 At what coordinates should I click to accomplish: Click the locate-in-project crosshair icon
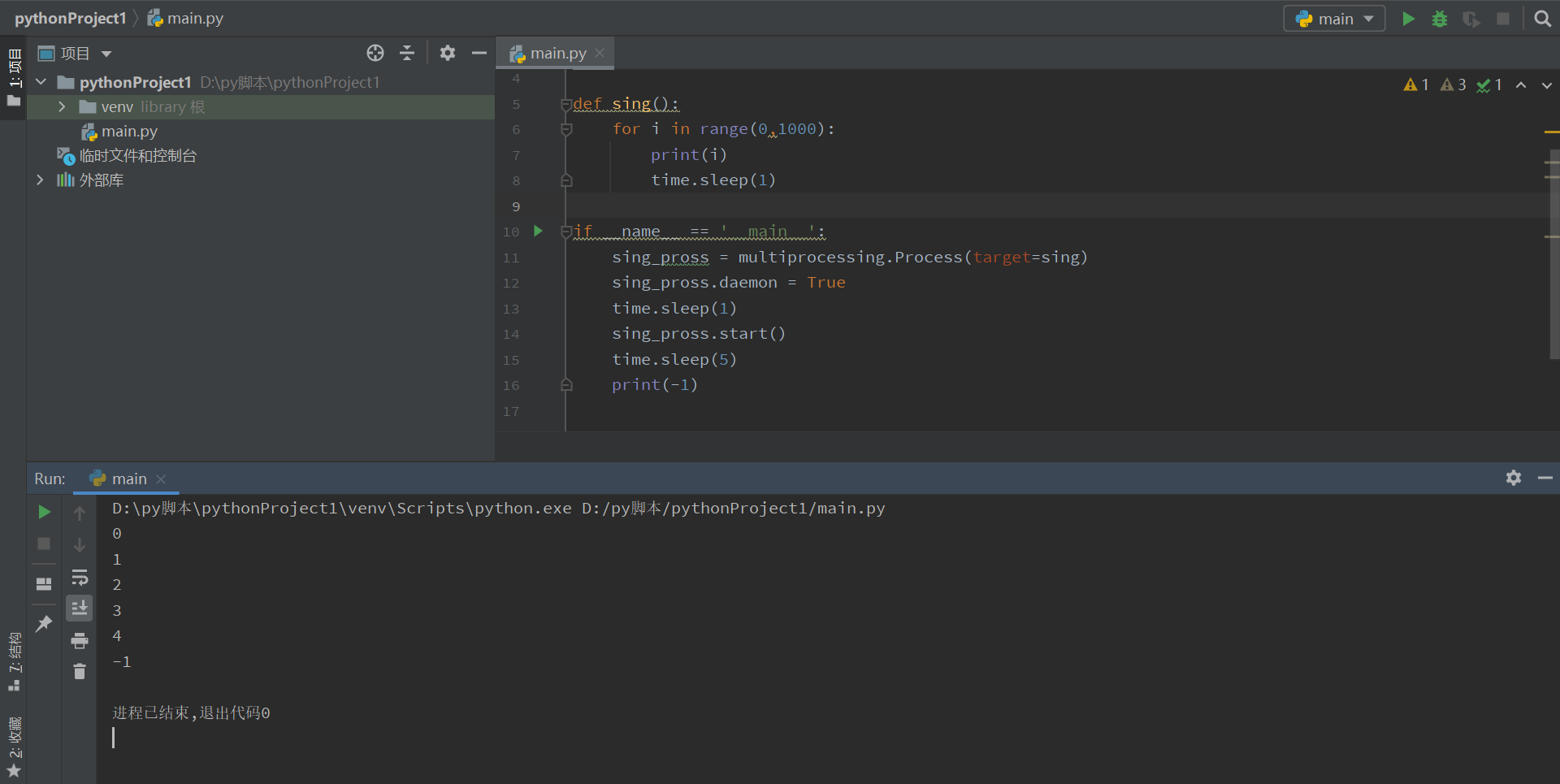pos(375,54)
